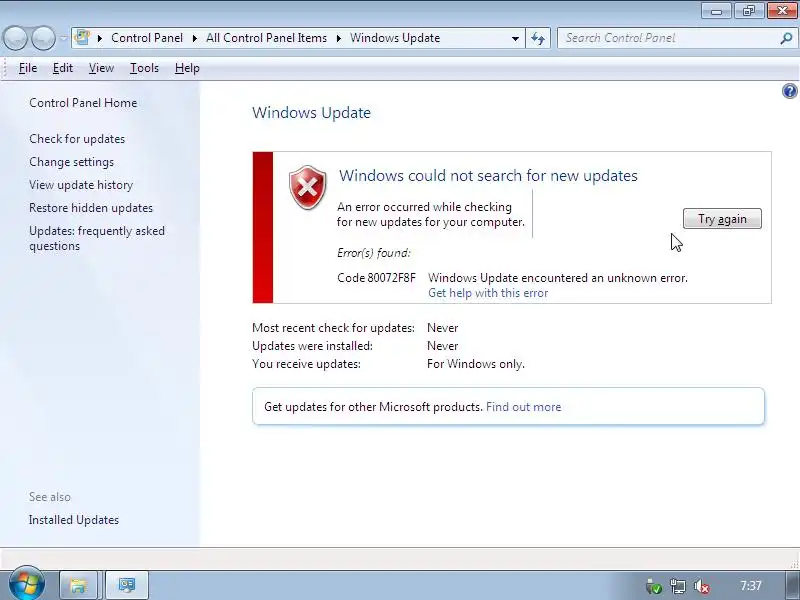Image resolution: width=800 pixels, height=600 pixels.
Task: Open the File menu
Action: [x=28, y=68]
